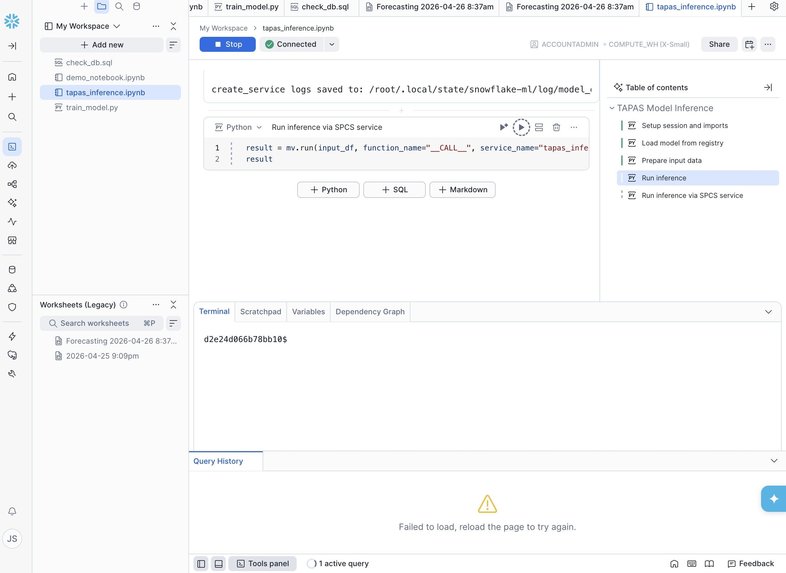This screenshot has height=573, width=786.
Task: Toggle the left sidebar panel layout icon
Action: point(201,564)
